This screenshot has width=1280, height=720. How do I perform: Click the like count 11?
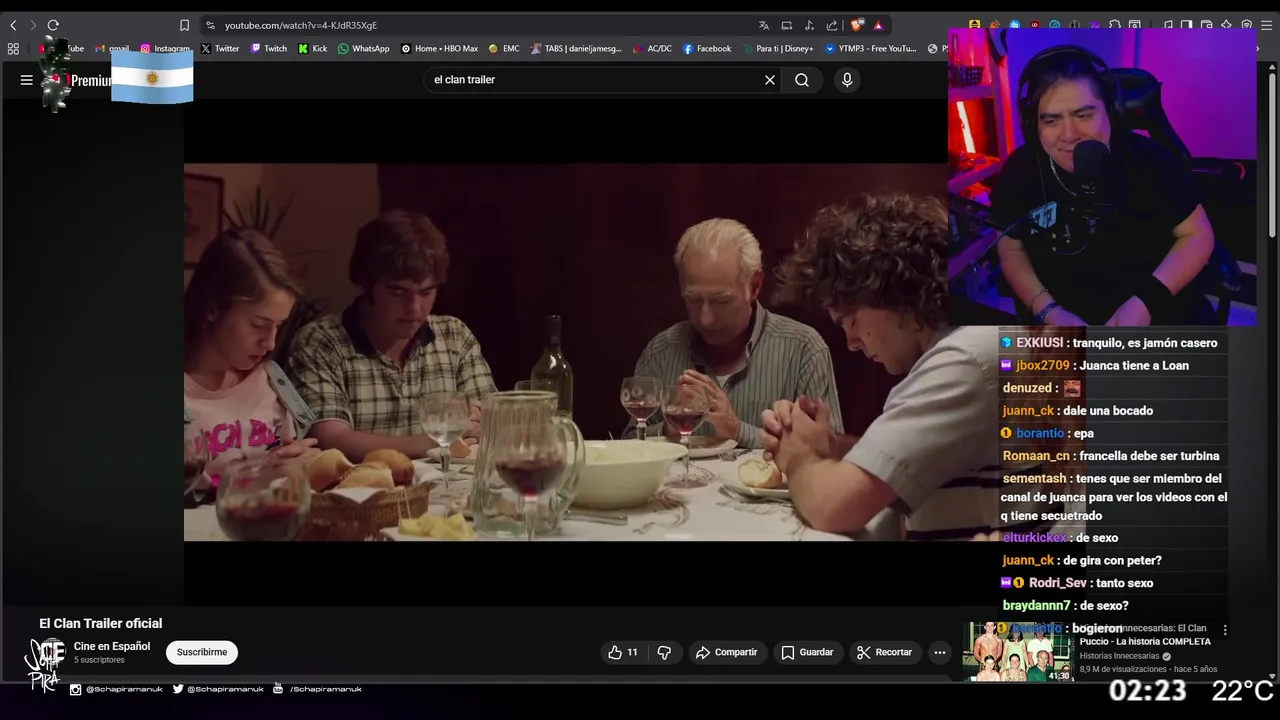tap(632, 652)
